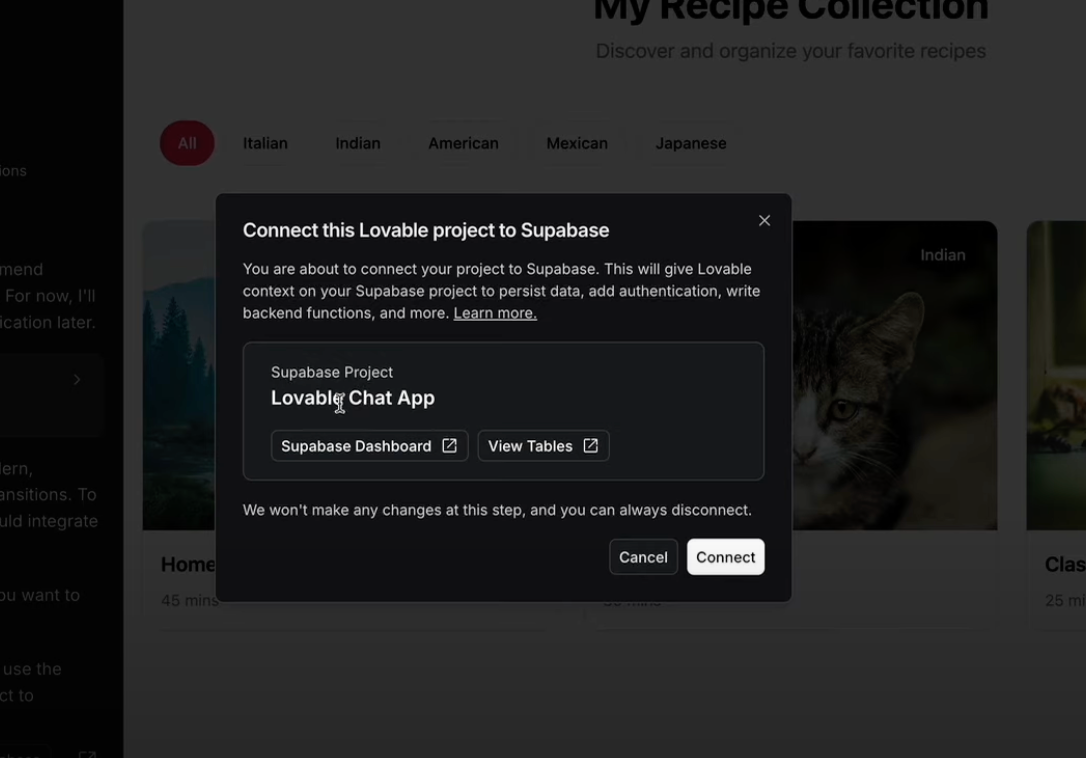Open the cat recipe card image
The height and width of the screenshot is (758, 1086).
coord(894,376)
